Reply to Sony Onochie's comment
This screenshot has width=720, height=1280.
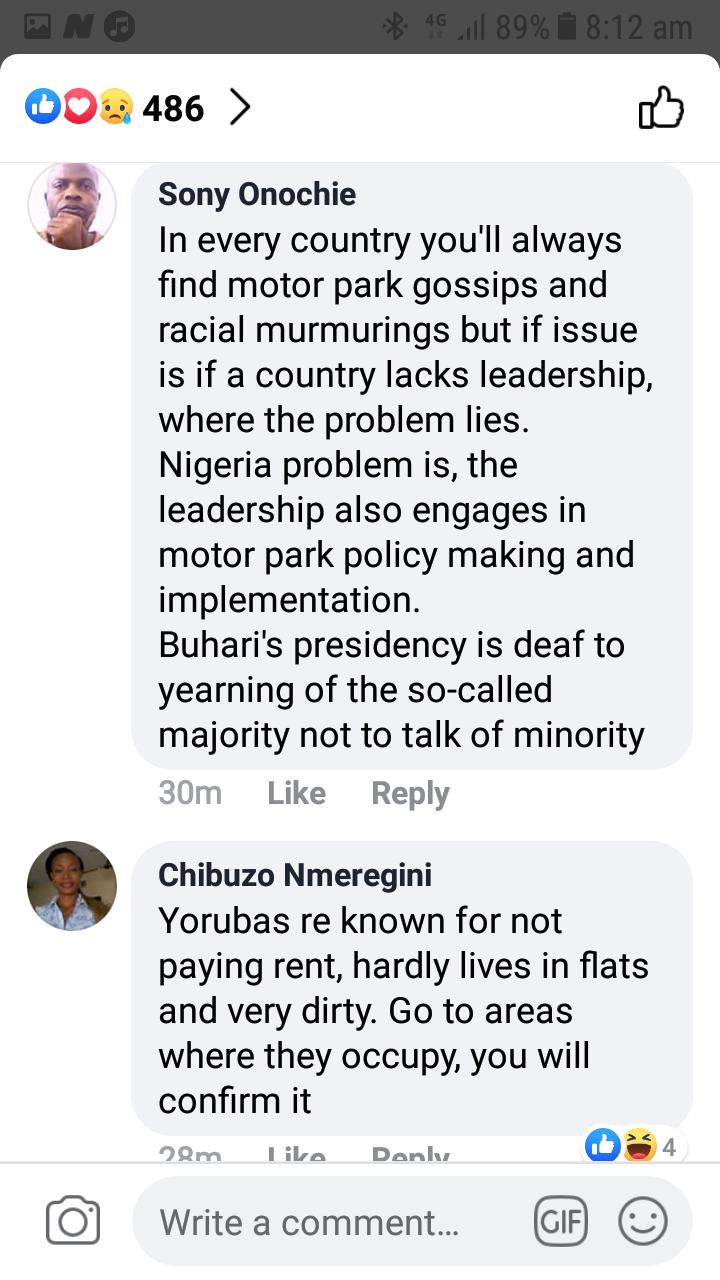(x=410, y=793)
